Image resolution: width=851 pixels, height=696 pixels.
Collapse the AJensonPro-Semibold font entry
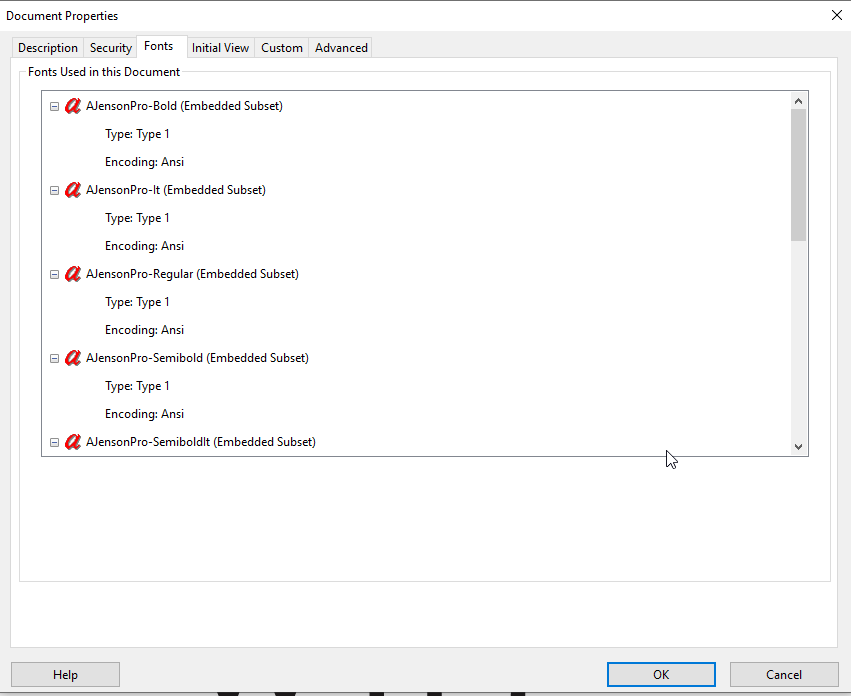click(54, 357)
